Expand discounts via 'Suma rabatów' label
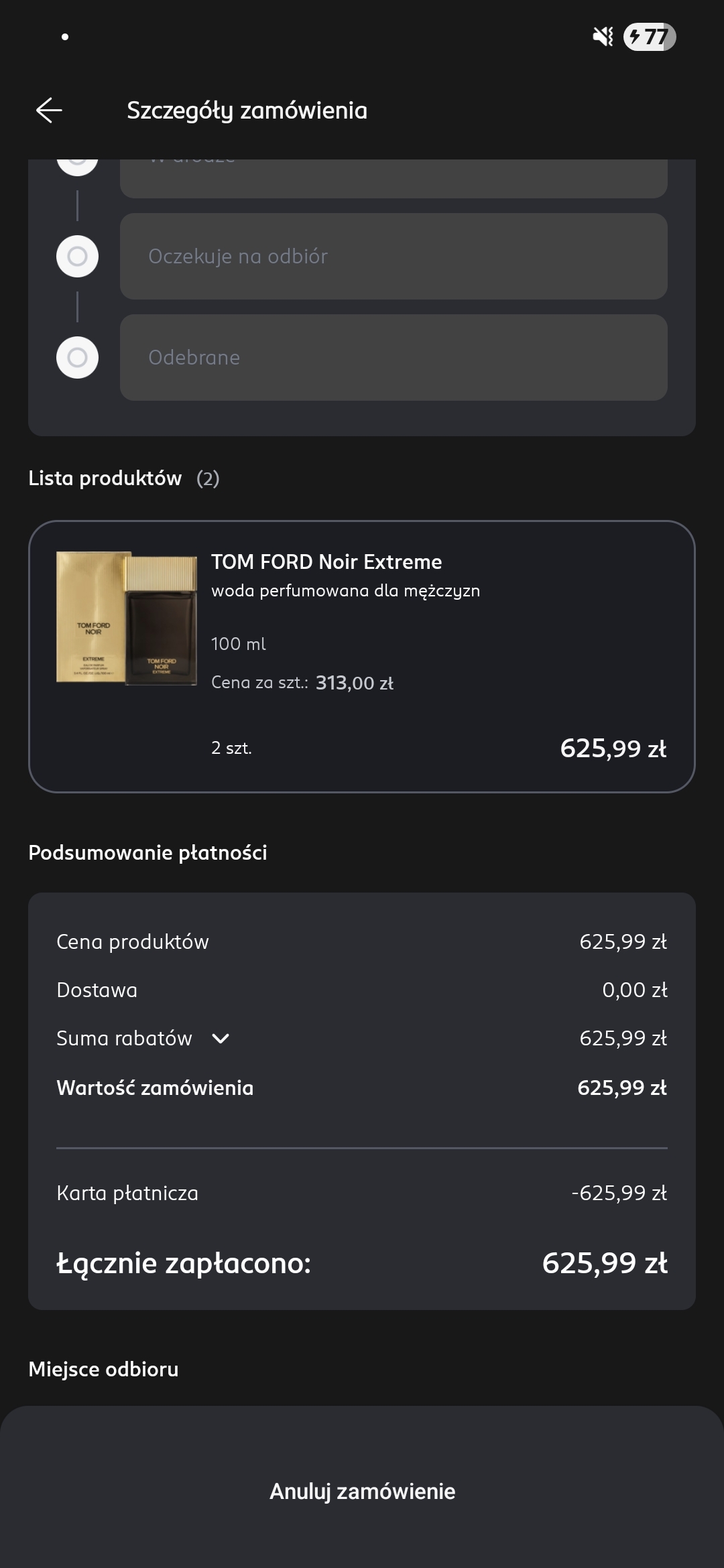Image resolution: width=724 pixels, height=1568 pixels. click(124, 1039)
